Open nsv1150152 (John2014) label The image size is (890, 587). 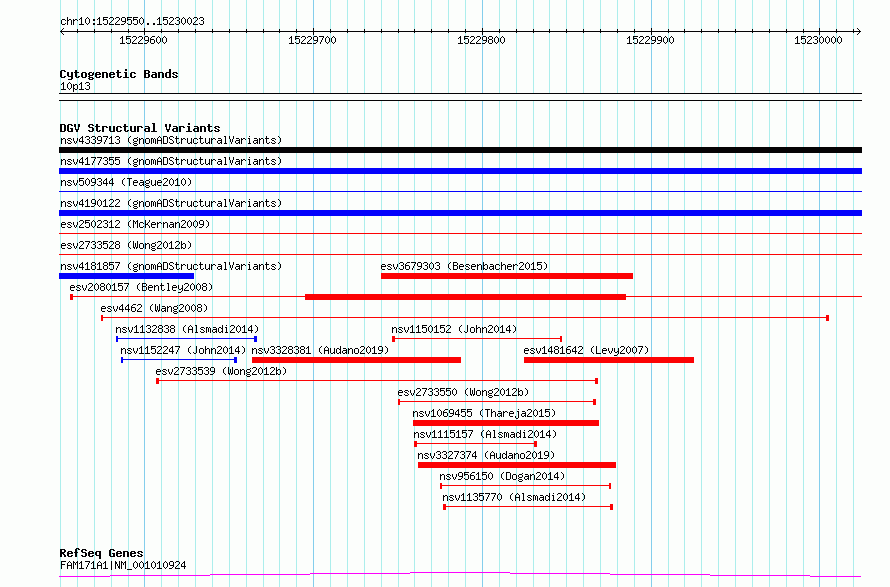point(454,329)
